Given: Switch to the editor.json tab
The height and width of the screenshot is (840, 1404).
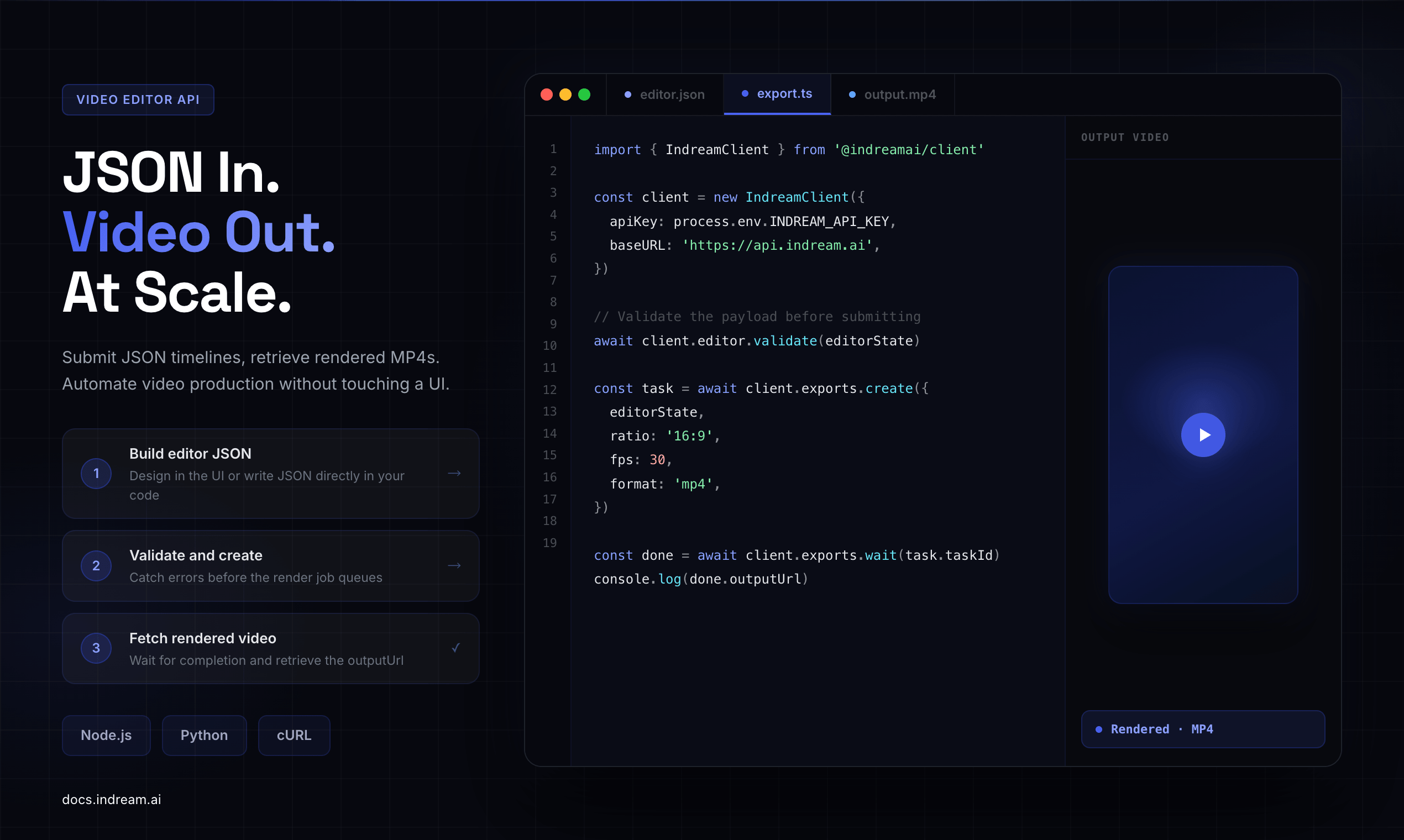Looking at the screenshot, I should (664, 95).
